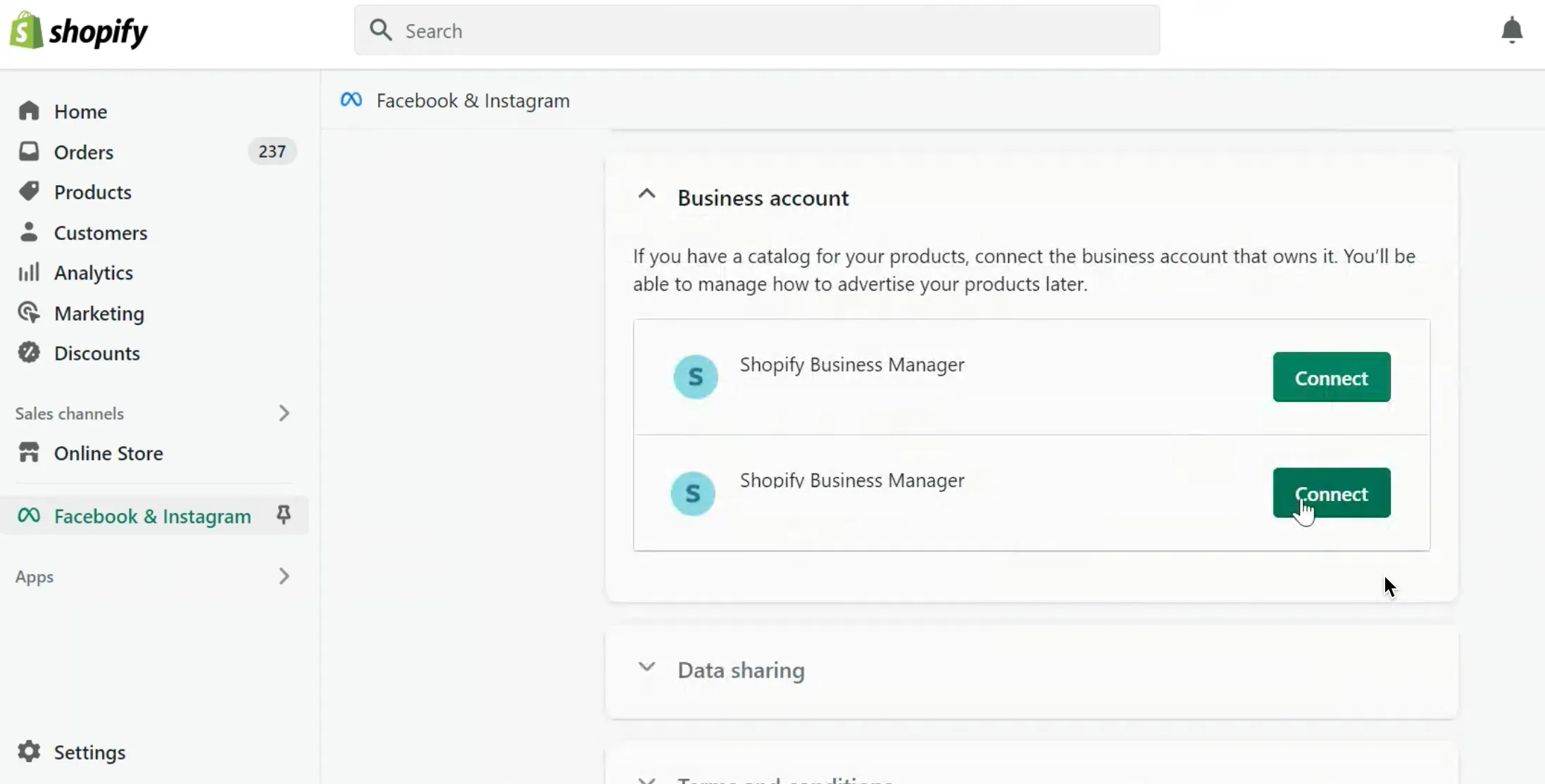Click the business account description text

pyautogui.click(x=1024, y=270)
